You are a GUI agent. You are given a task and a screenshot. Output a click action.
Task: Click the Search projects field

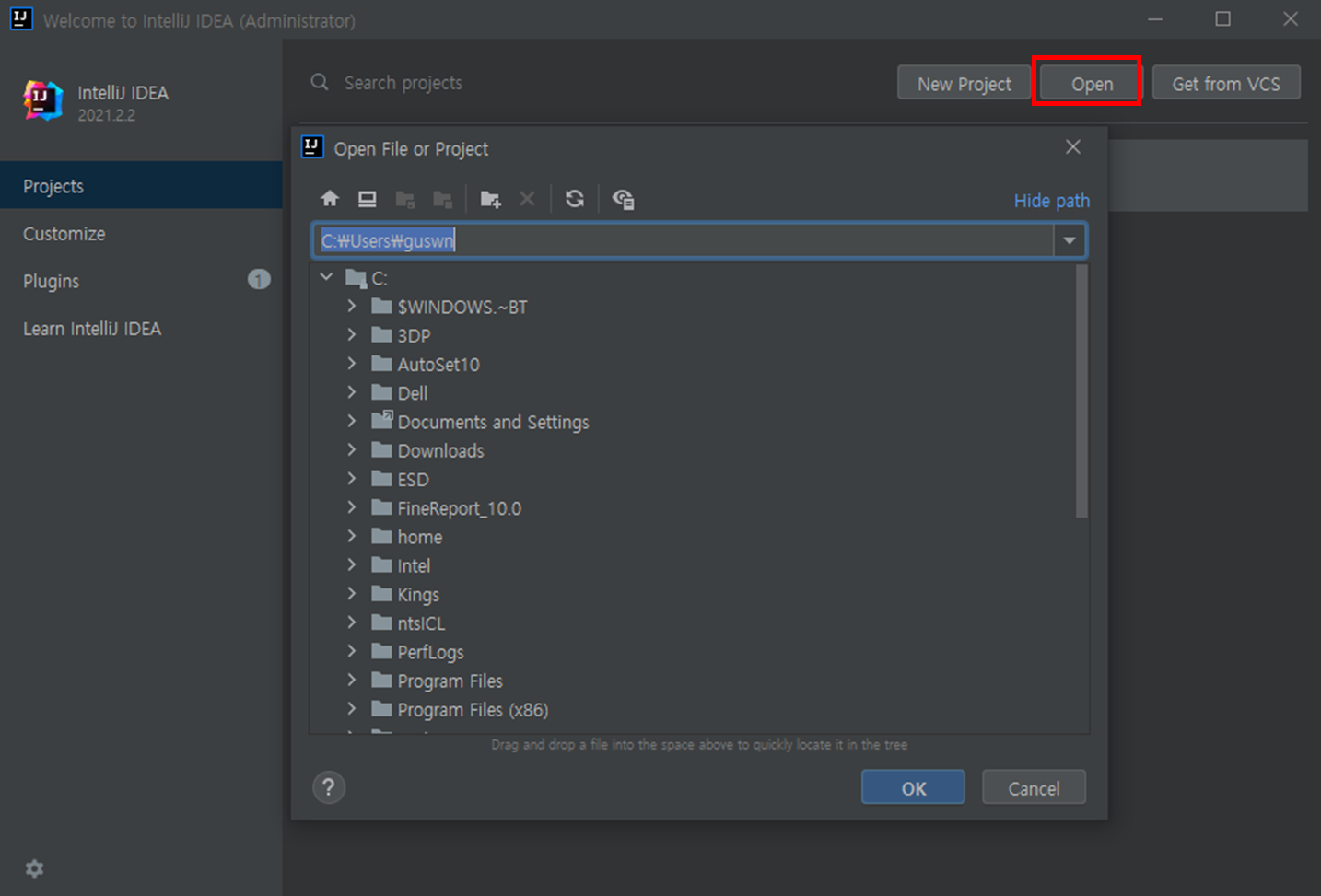(403, 83)
